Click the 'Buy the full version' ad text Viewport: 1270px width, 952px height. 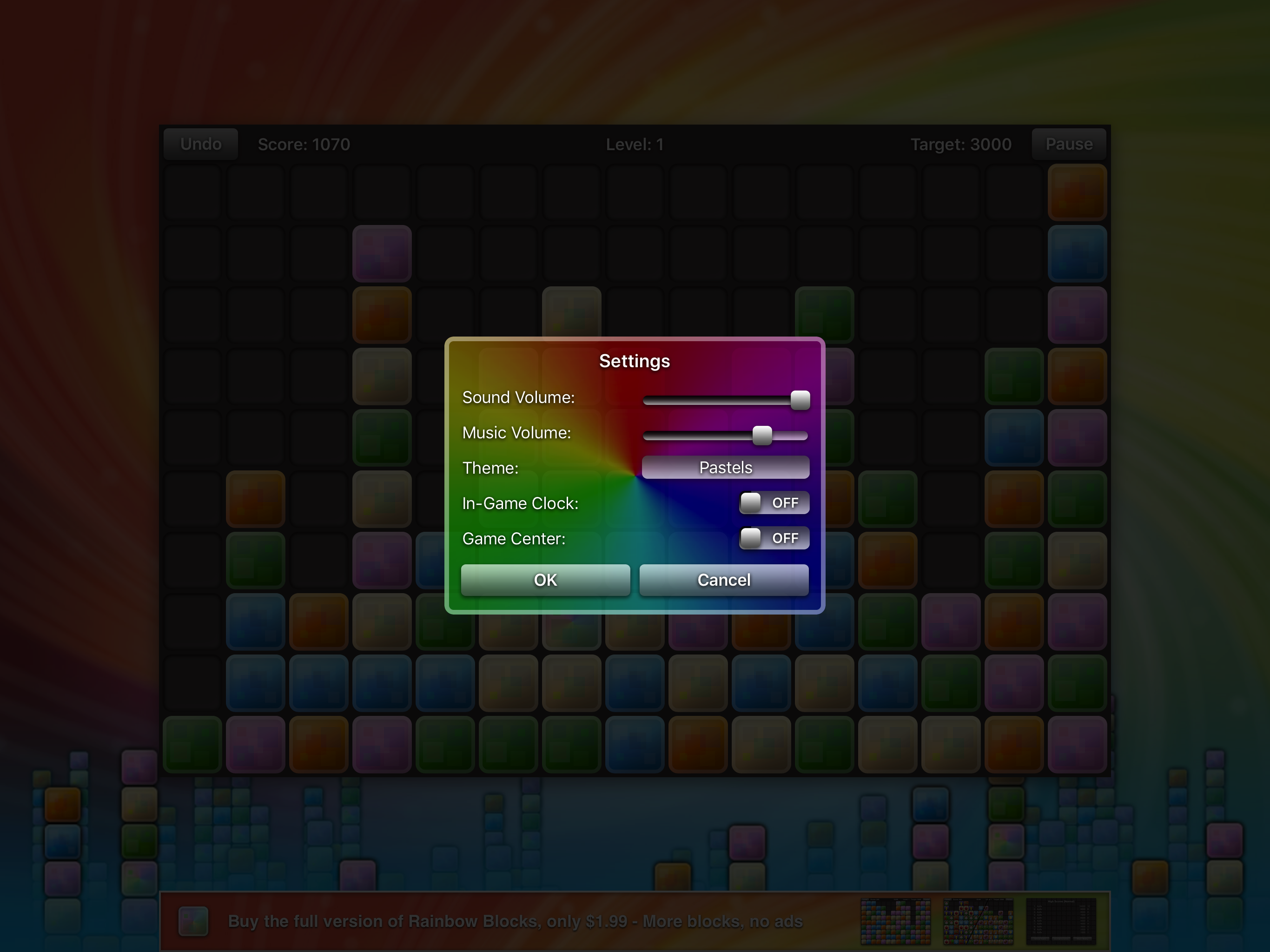click(515, 921)
